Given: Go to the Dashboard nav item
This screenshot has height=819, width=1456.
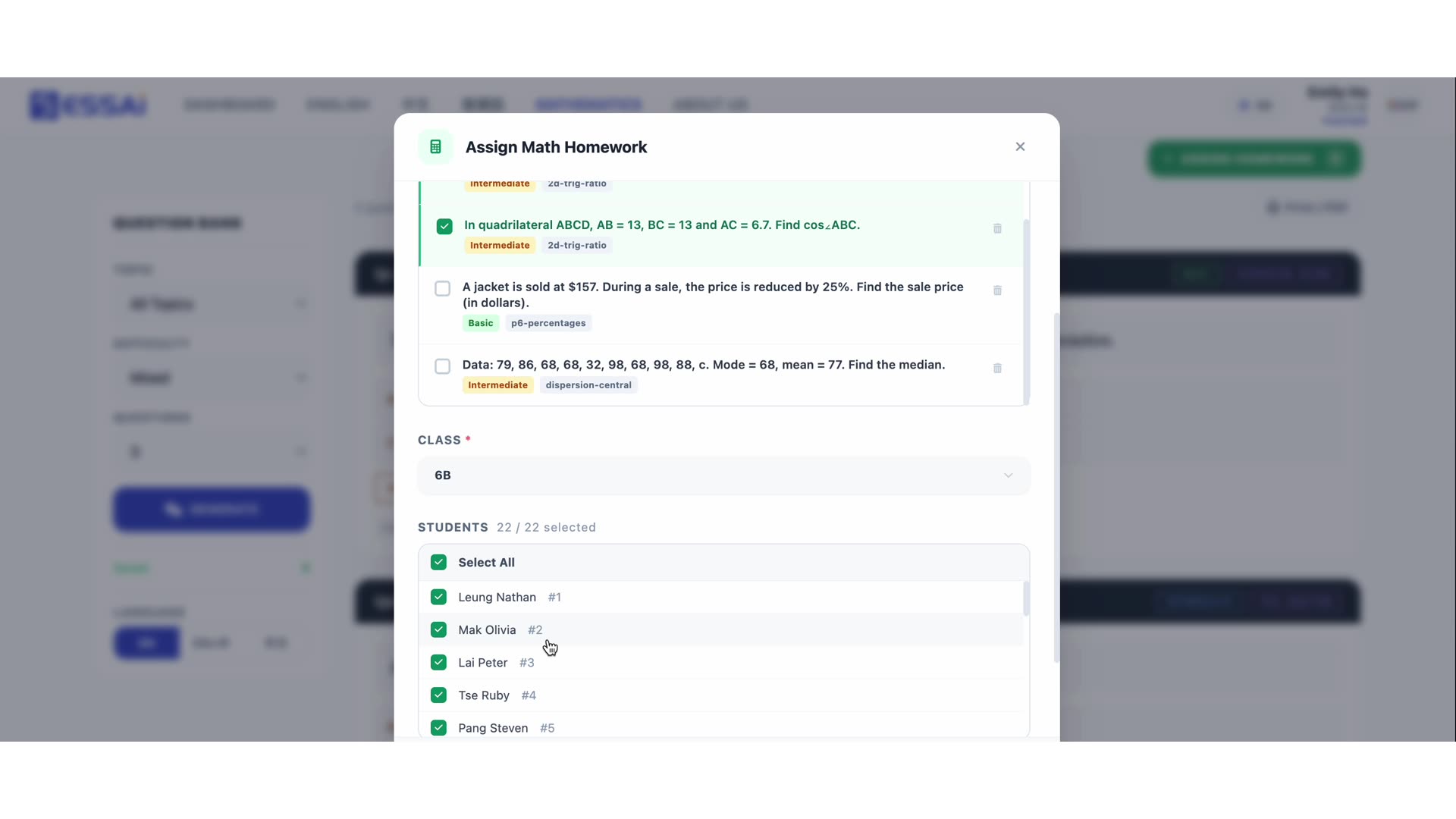Looking at the screenshot, I should point(229,105).
